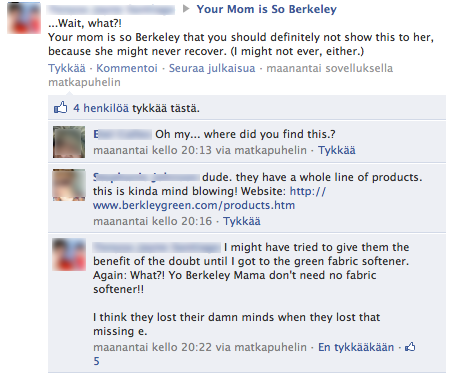
Task: Click the like-count thumb icon on last comment
Action: pos(410,347)
